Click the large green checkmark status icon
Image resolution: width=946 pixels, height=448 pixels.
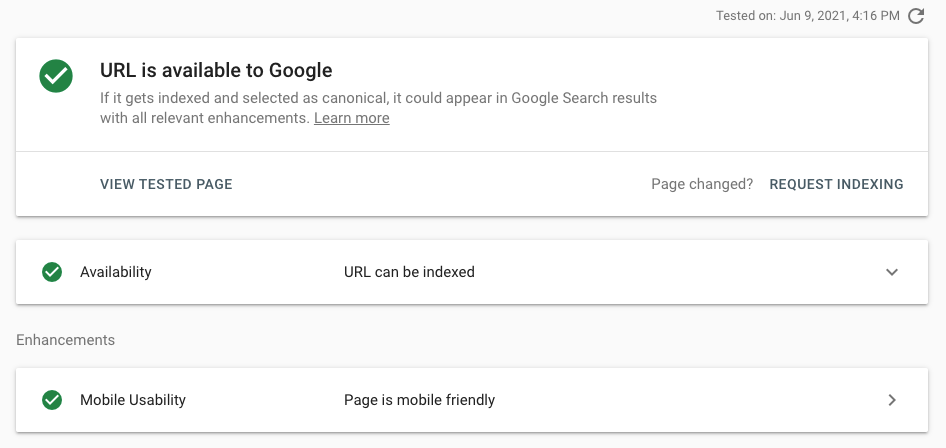pos(56,76)
